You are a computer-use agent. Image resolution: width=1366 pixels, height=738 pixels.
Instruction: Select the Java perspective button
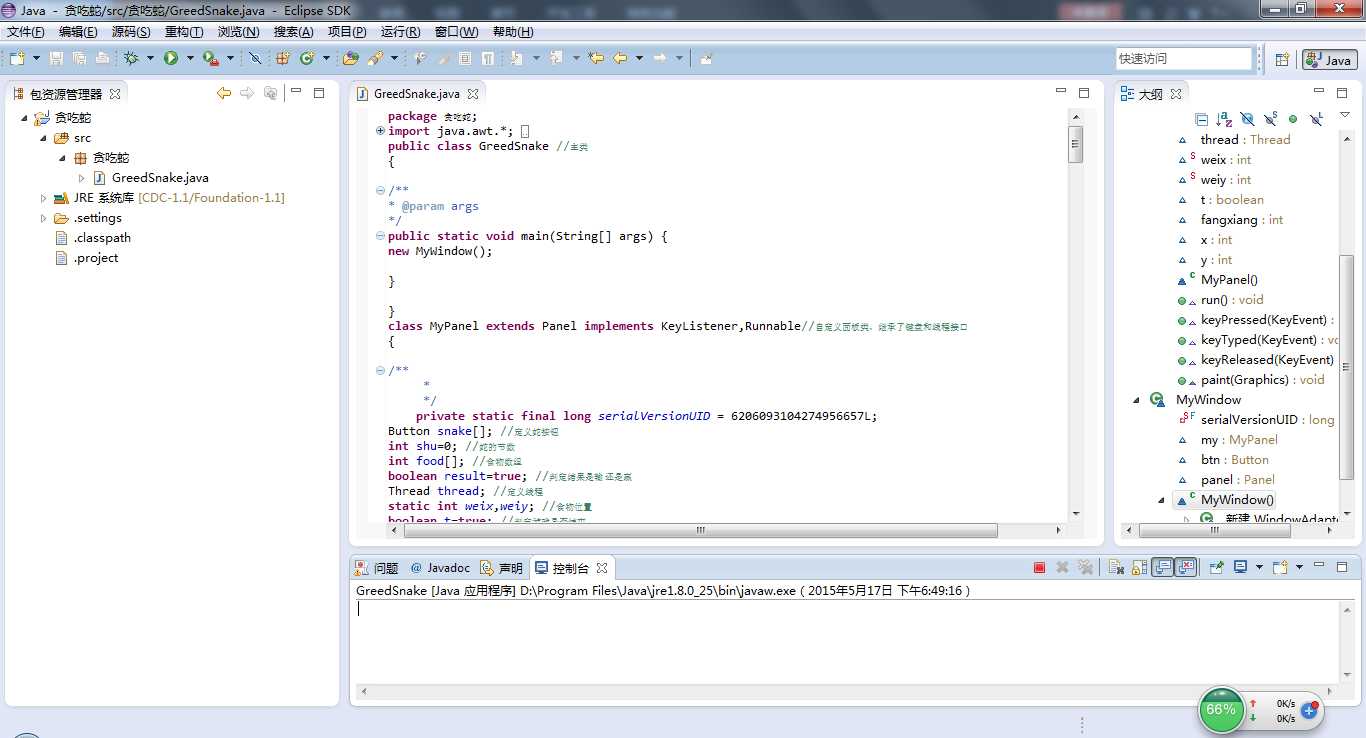click(1330, 60)
